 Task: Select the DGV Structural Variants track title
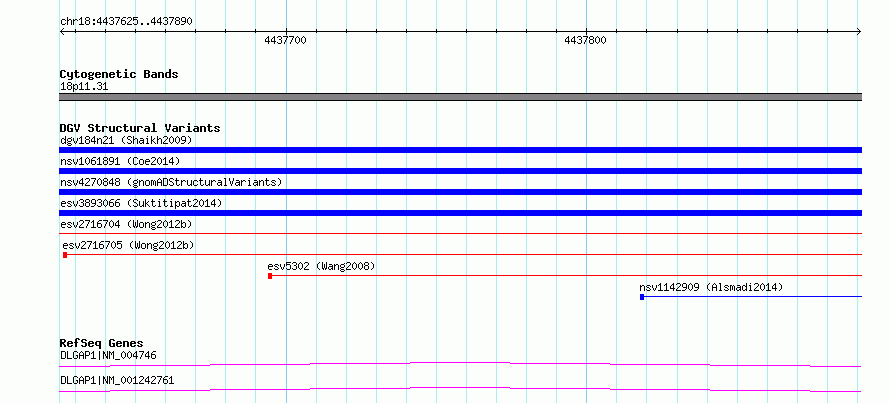tap(140, 128)
